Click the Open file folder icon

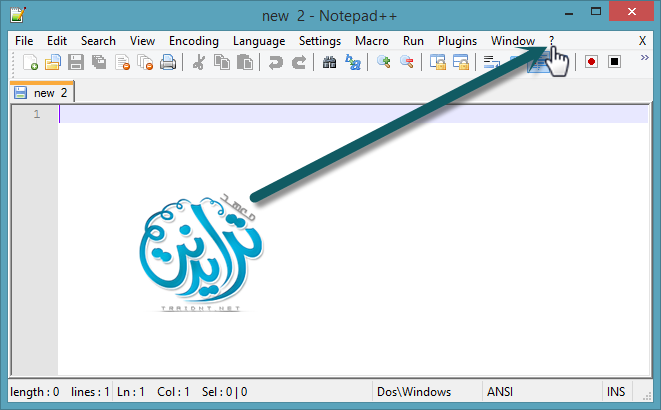pos(53,62)
